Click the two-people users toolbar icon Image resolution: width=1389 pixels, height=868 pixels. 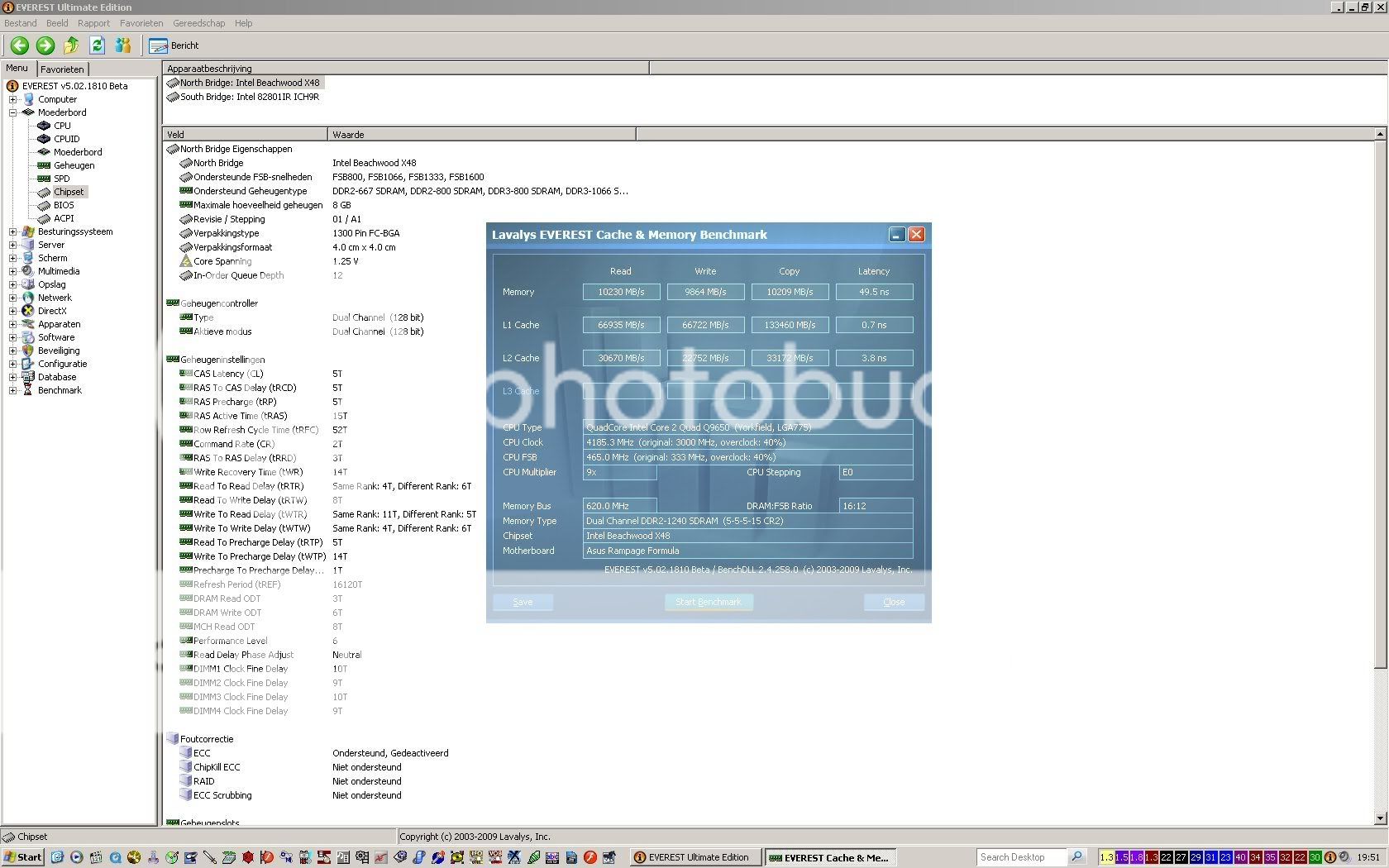coord(123,45)
